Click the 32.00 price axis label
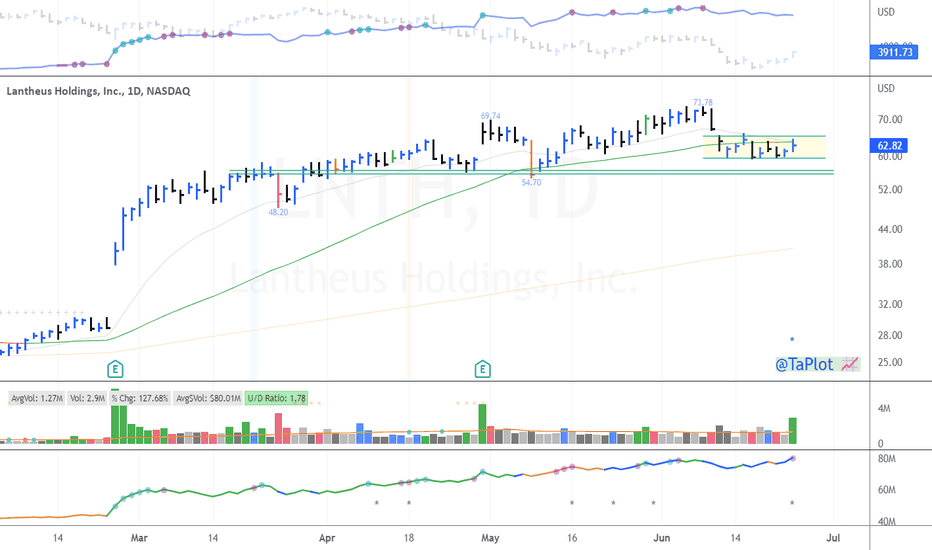This screenshot has width=932, height=550. pyautogui.click(x=890, y=304)
